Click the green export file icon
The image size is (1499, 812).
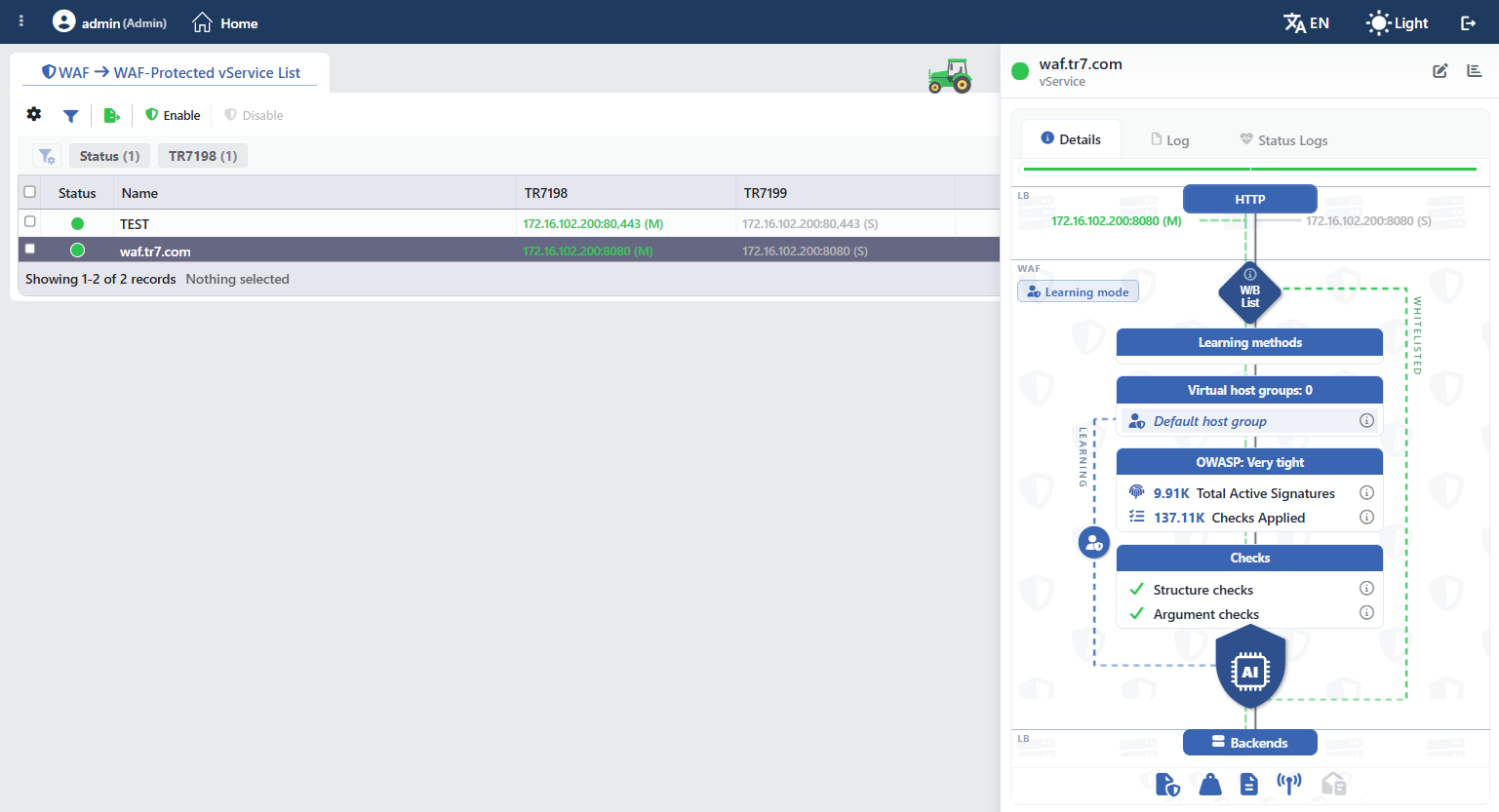(x=111, y=115)
